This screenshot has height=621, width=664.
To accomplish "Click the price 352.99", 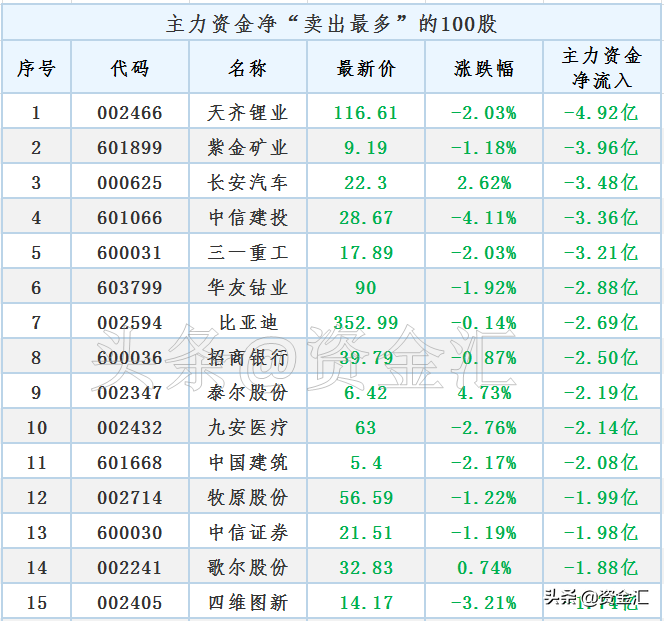I will (366, 323).
